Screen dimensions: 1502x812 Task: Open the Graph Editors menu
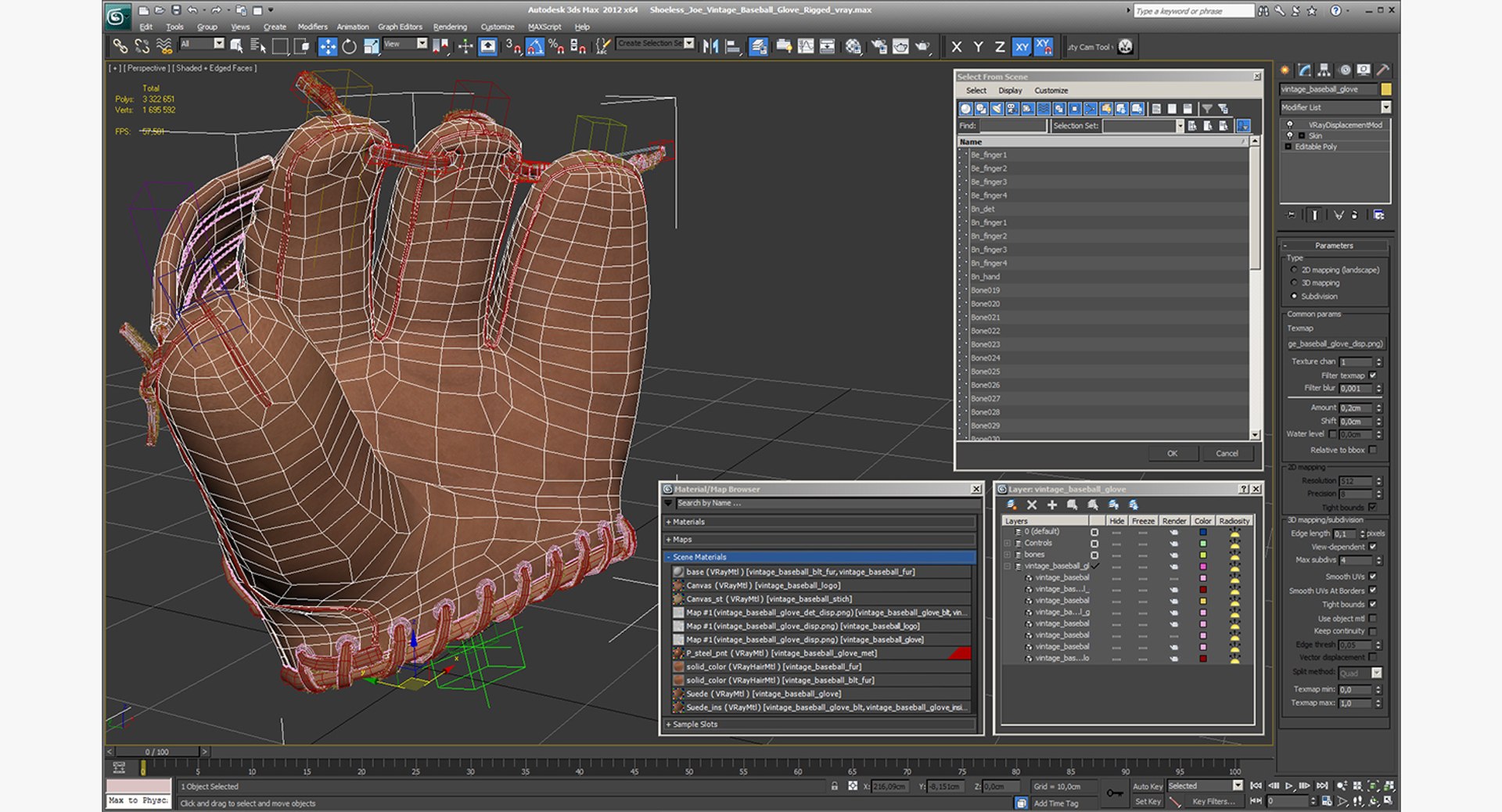pyautogui.click(x=400, y=27)
